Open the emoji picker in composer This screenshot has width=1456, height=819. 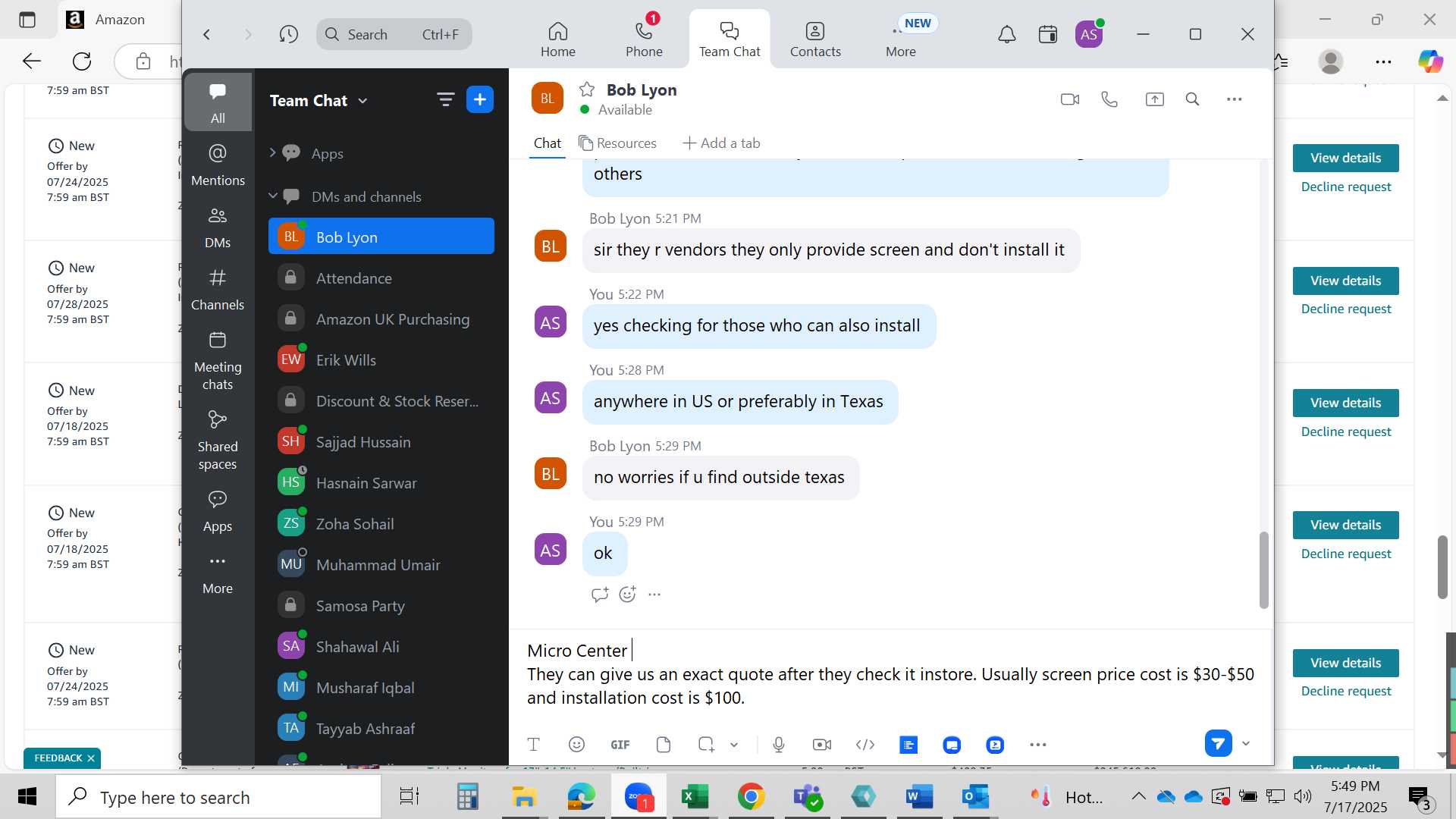tap(576, 745)
